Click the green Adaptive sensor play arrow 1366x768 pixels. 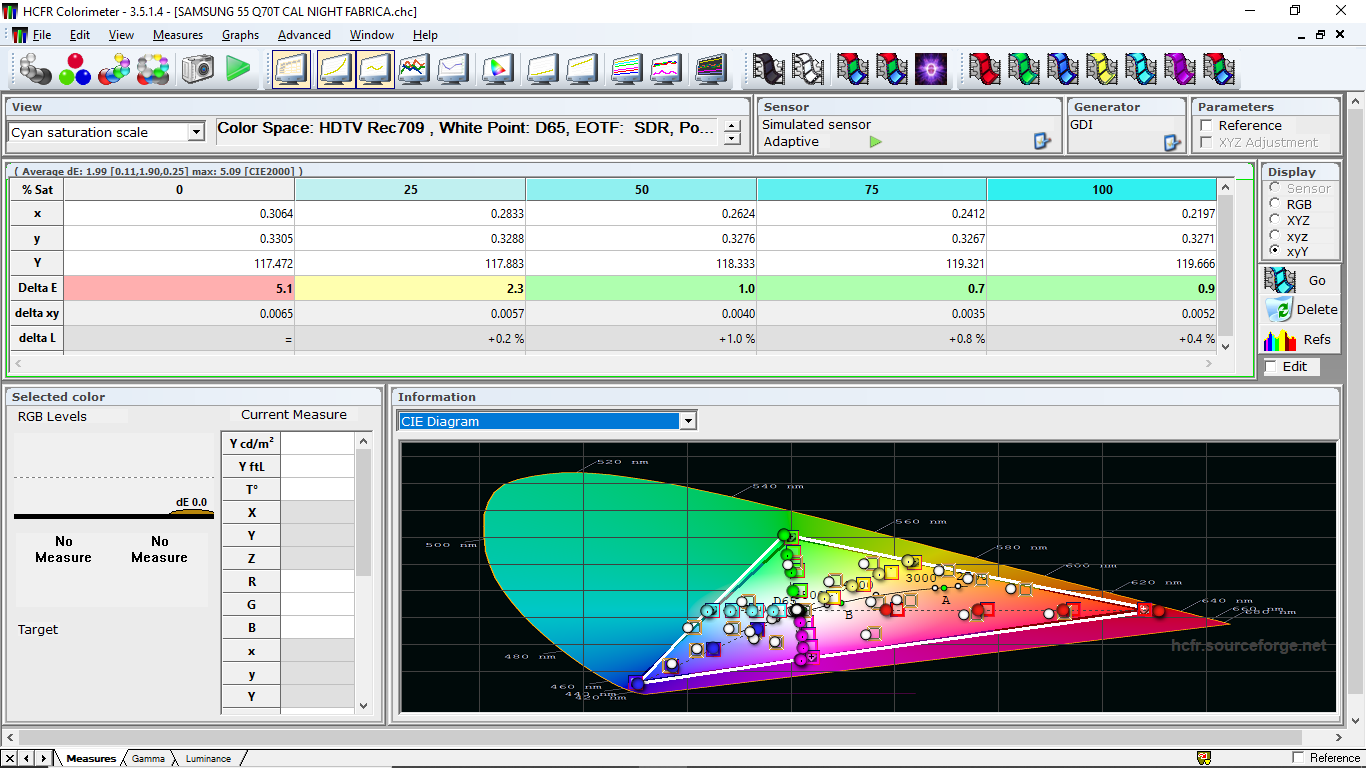click(876, 142)
